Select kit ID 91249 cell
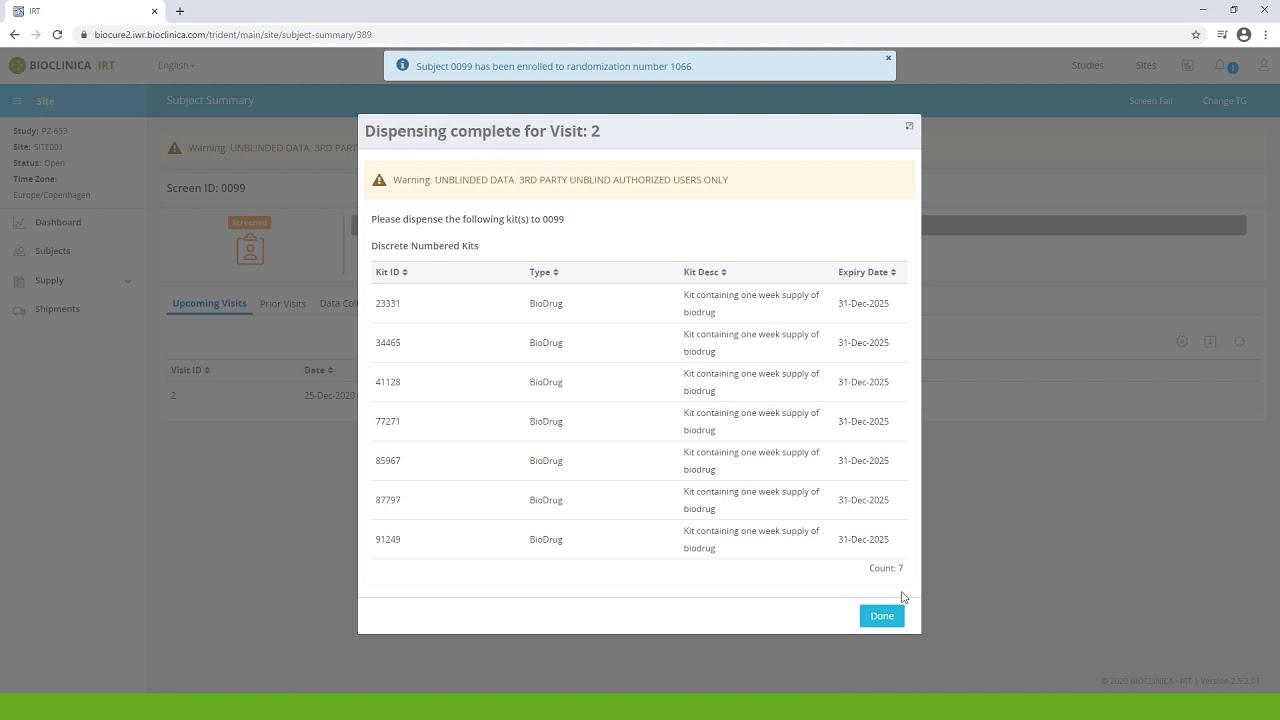The height and width of the screenshot is (720, 1280). 388,539
